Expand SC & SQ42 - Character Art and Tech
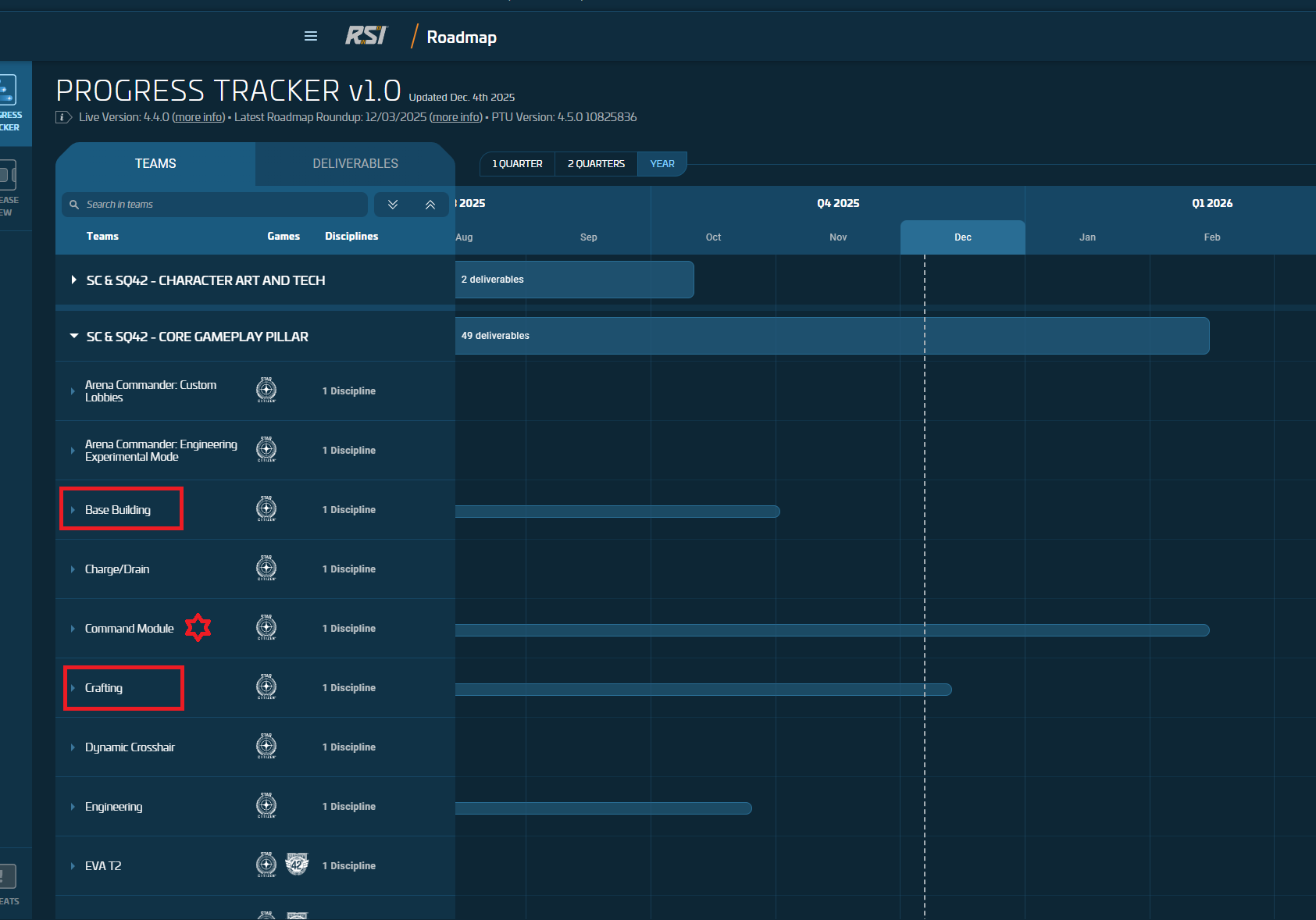 click(73, 280)
